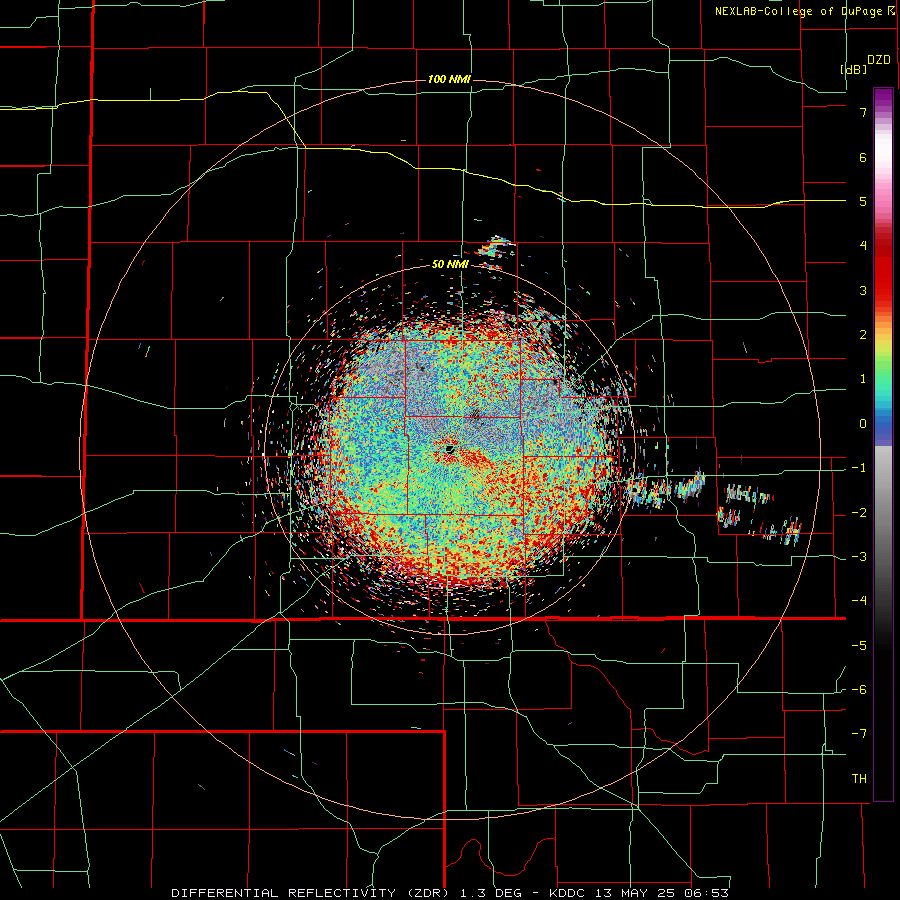Select the "-2" scale tick label
Viewport: 900px width, 900px height.
click(x=859, y=513)
